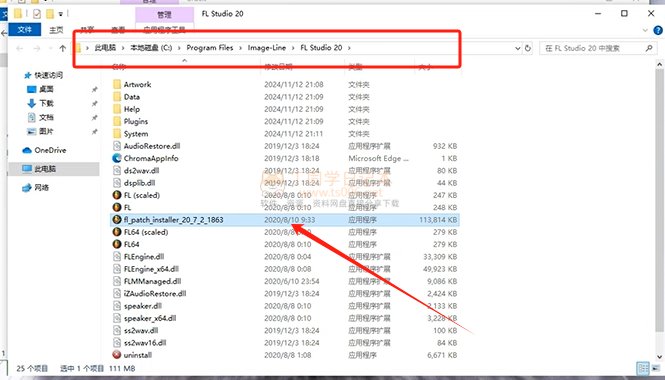Click the quick access properties checkmark icon

pos(37,14)
